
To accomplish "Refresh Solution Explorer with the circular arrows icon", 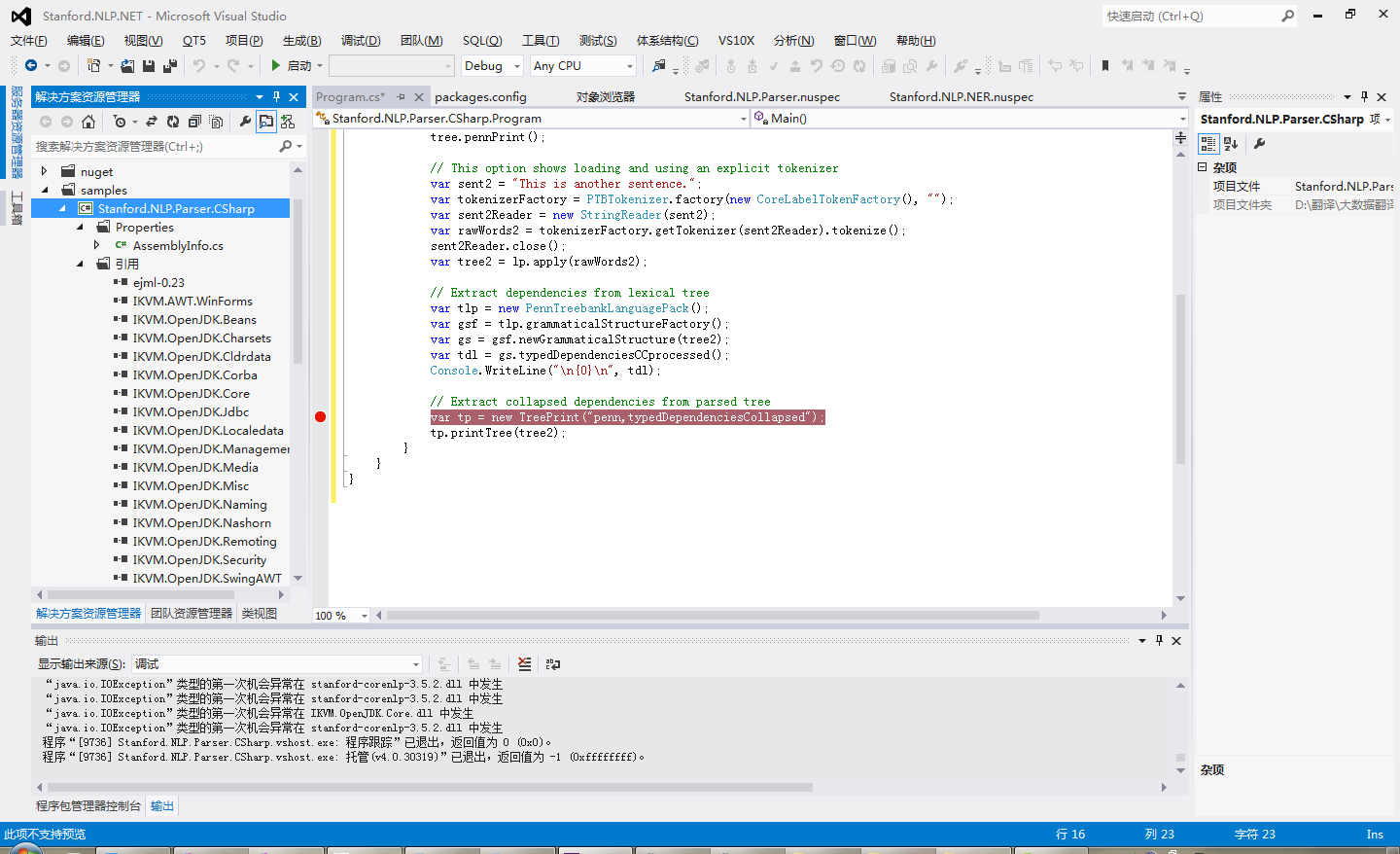I will pyautogui.click(x=173, y=122).
